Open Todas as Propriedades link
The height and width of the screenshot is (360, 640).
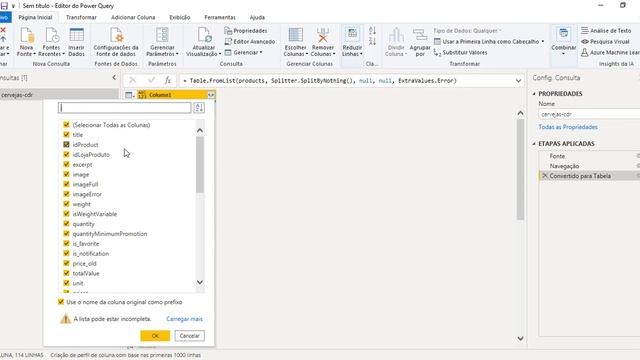568,127
